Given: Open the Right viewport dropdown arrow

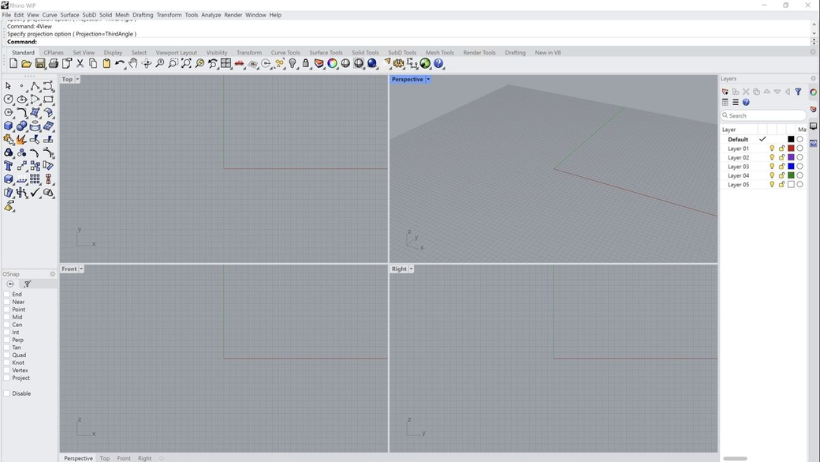Looking at the screenshot, I should (411, 269).
